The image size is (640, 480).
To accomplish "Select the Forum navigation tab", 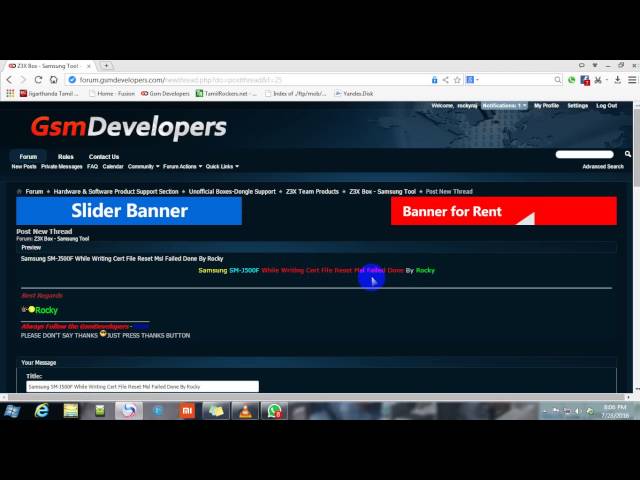I will (28, 157).
